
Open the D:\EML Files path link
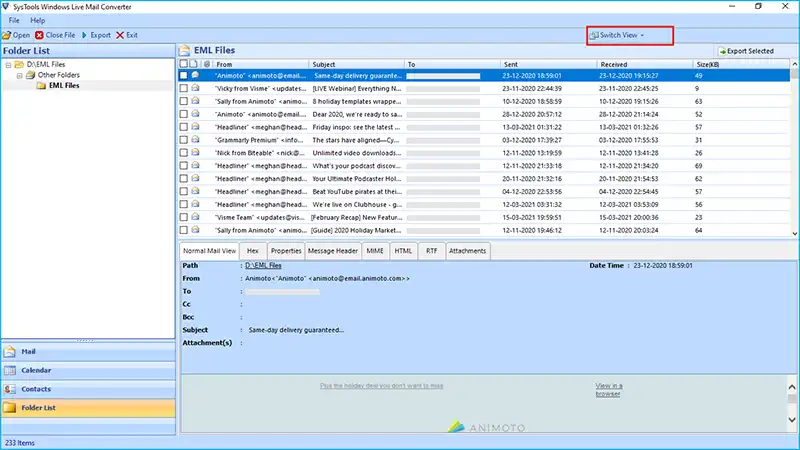263,265
